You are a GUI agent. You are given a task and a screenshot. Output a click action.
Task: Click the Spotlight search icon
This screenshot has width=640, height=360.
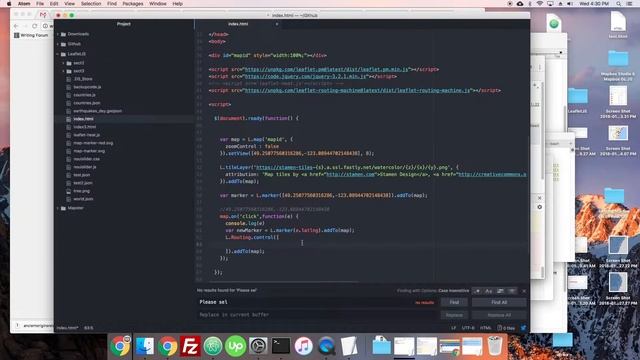coord(619,4)
